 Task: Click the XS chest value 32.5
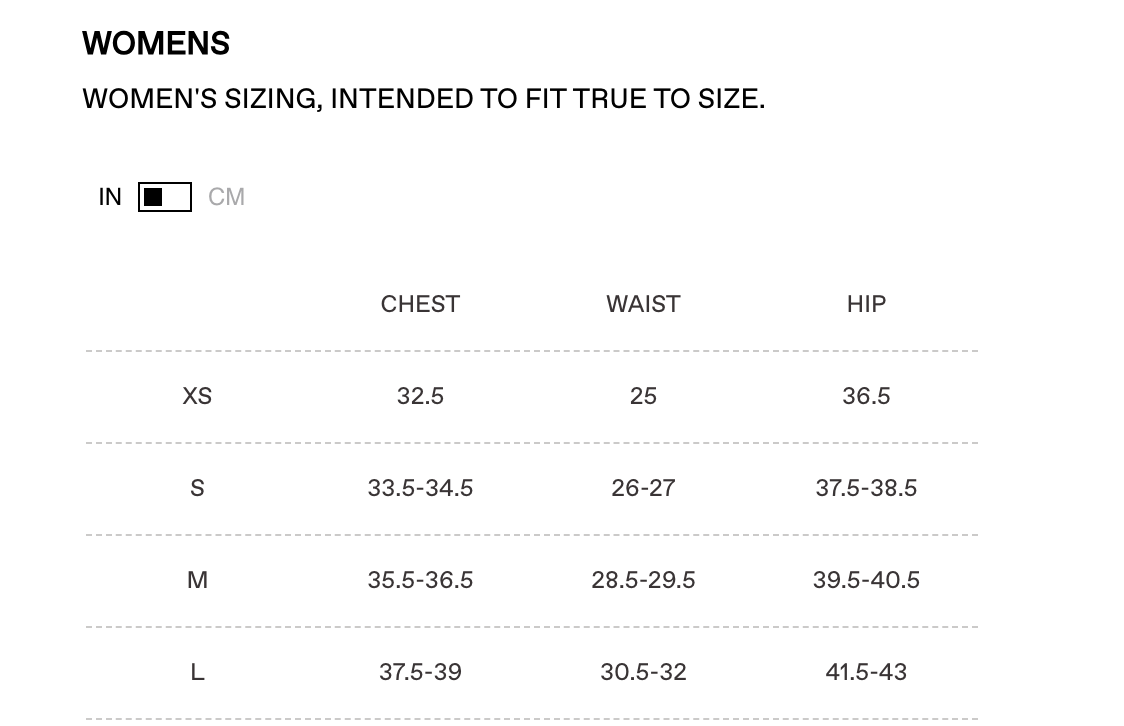pos(420,396)
